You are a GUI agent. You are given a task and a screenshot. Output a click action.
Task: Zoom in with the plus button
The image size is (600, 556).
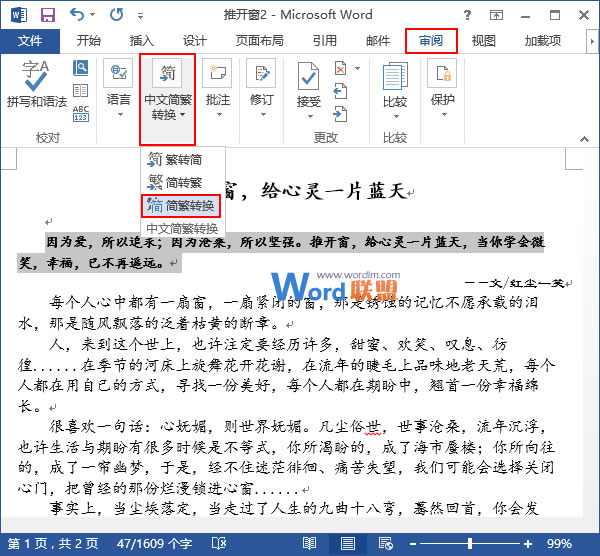click(x=528, y=544)
